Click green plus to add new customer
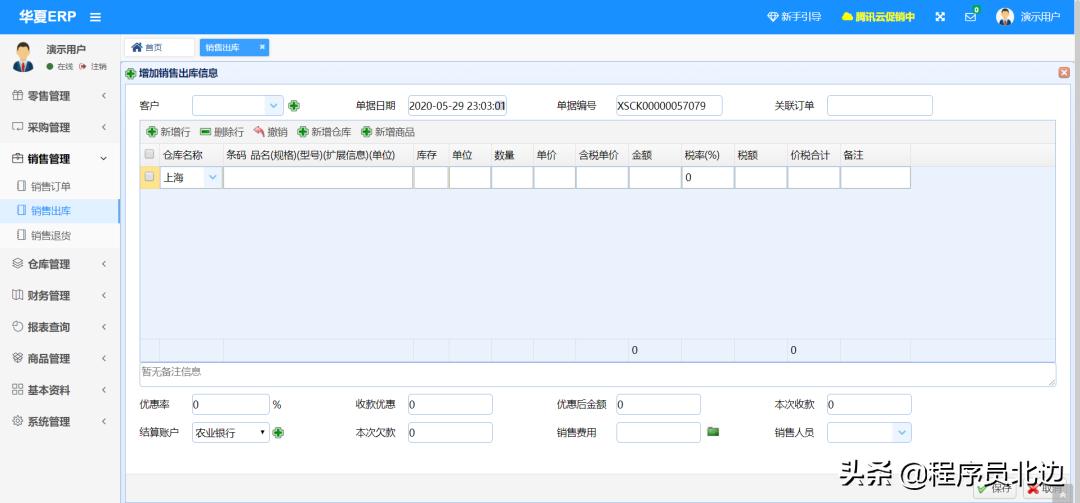This screenshot has width=1080, height=503. (x=294, y=105)
